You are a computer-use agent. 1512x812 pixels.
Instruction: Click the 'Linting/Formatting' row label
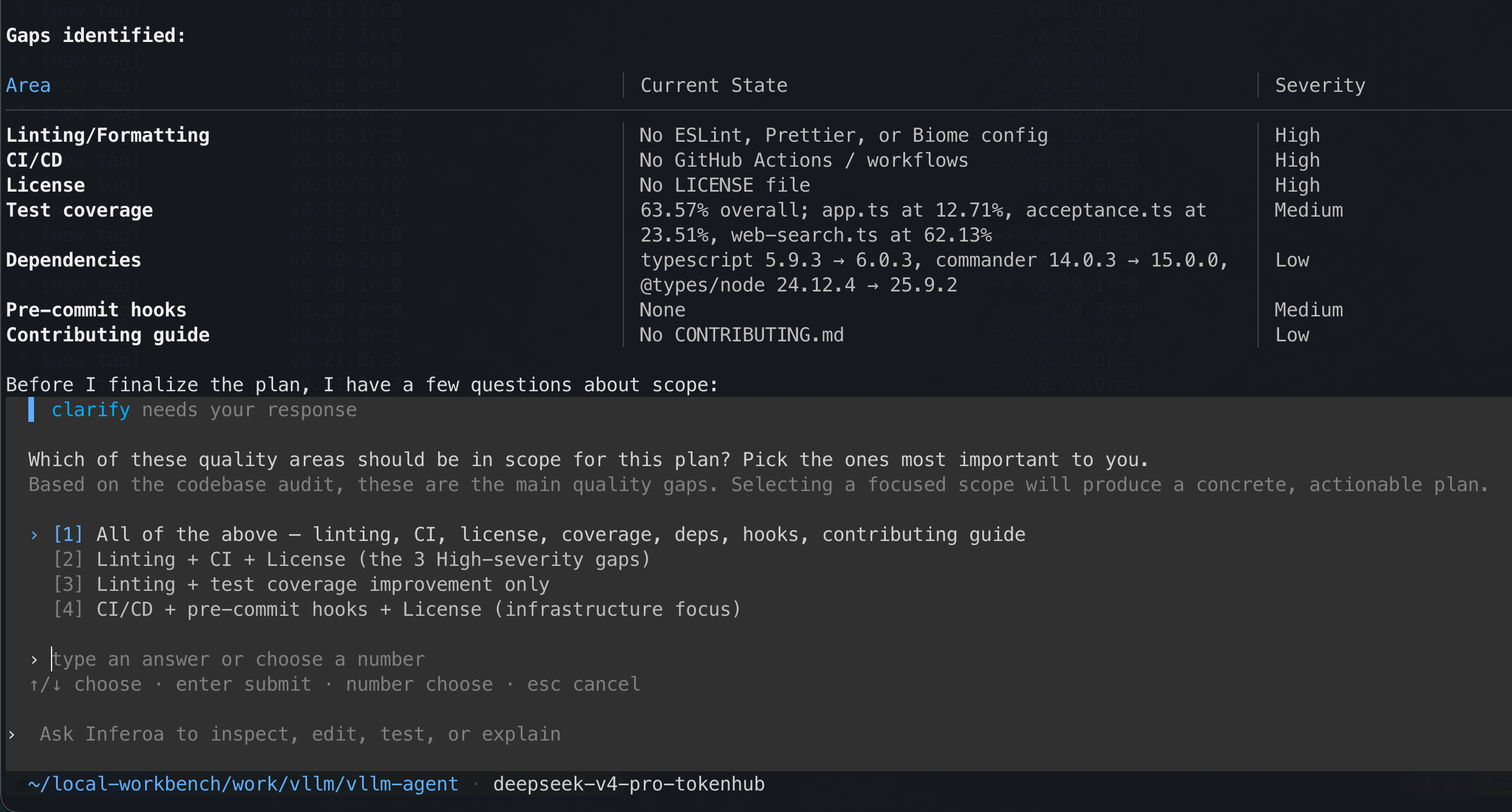(x=108, y=135)
